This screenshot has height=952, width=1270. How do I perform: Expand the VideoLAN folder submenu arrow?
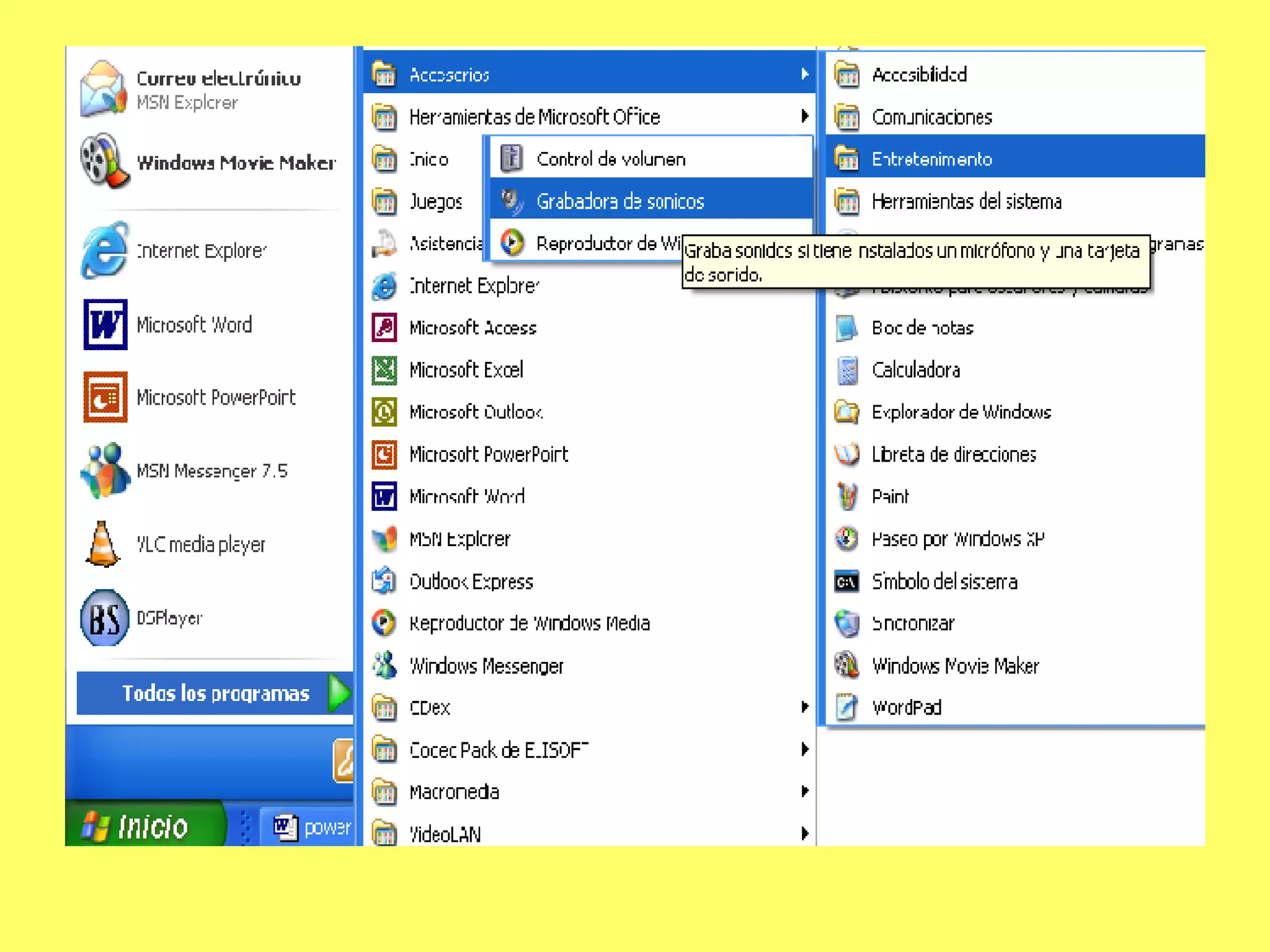tap(804, 834)
